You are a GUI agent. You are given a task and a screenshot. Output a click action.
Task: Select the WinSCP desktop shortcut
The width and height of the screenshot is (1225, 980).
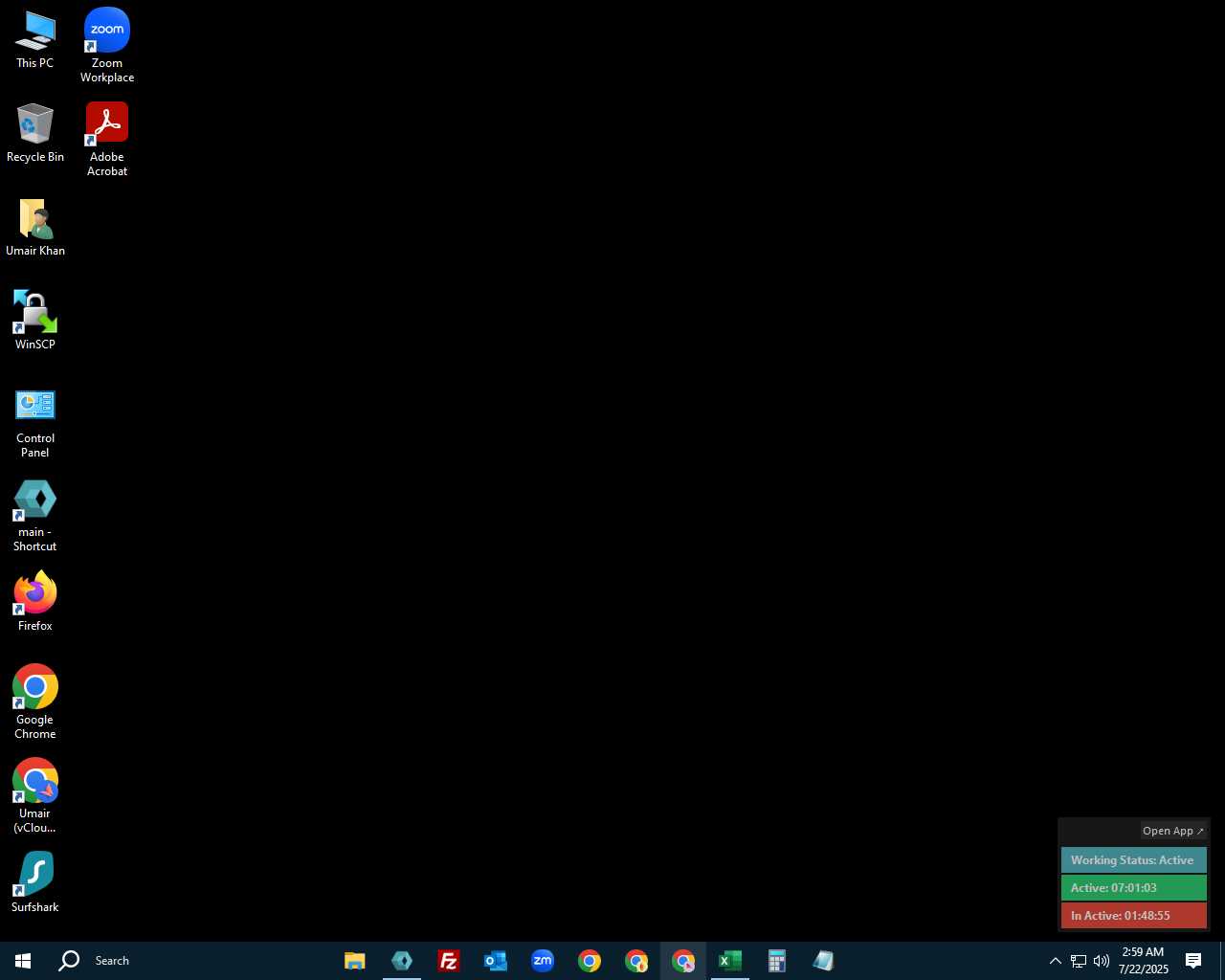[35, 321]
